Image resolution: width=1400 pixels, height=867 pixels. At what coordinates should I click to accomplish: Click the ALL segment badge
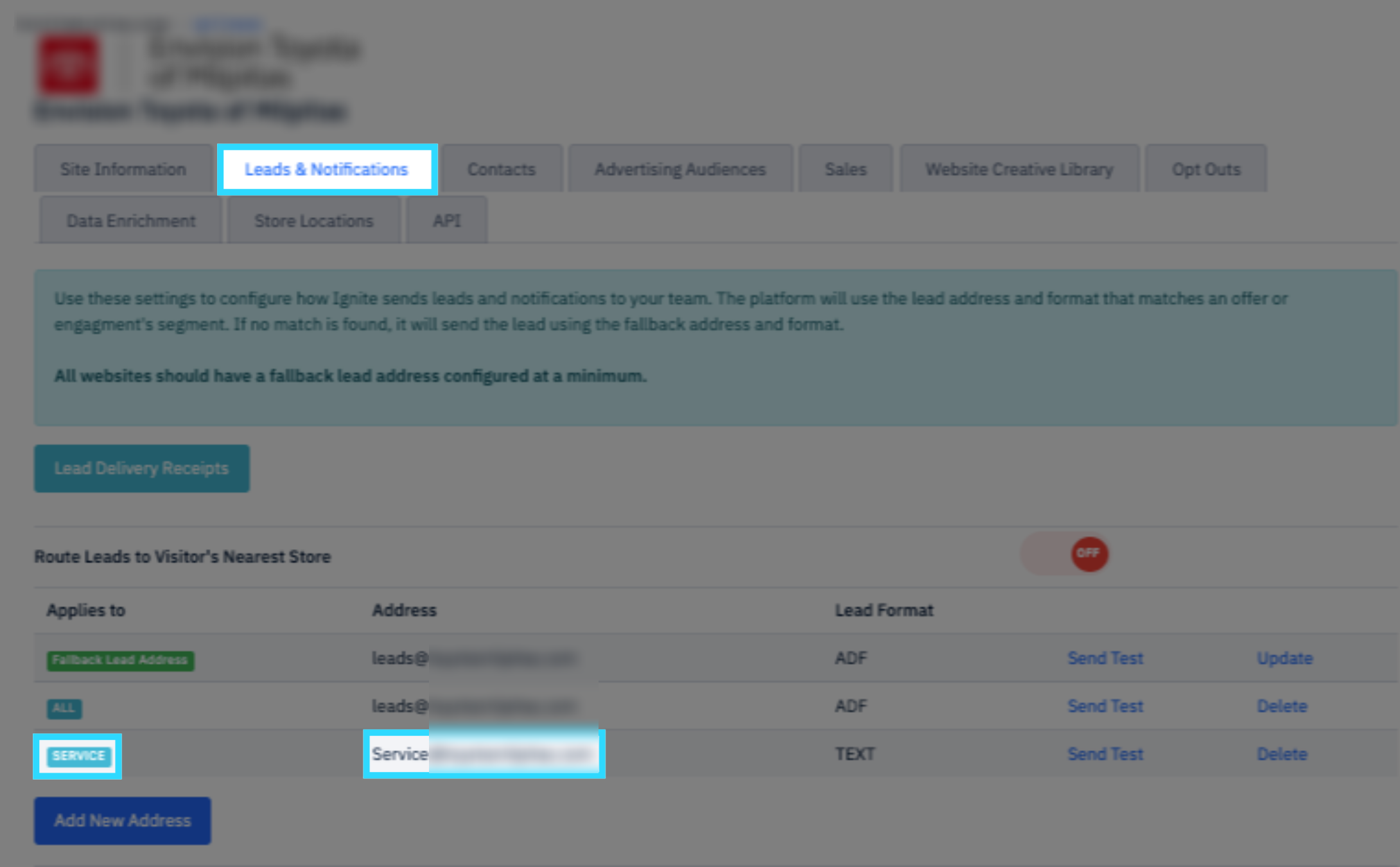pyautogui.click(x=64, y=708)
